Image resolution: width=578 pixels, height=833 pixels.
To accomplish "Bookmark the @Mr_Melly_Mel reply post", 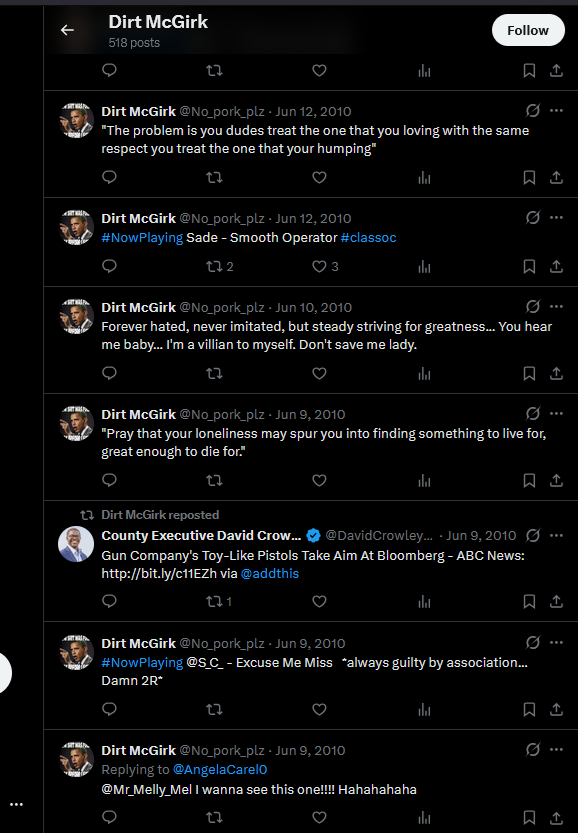I will click(x=529, y=817).
